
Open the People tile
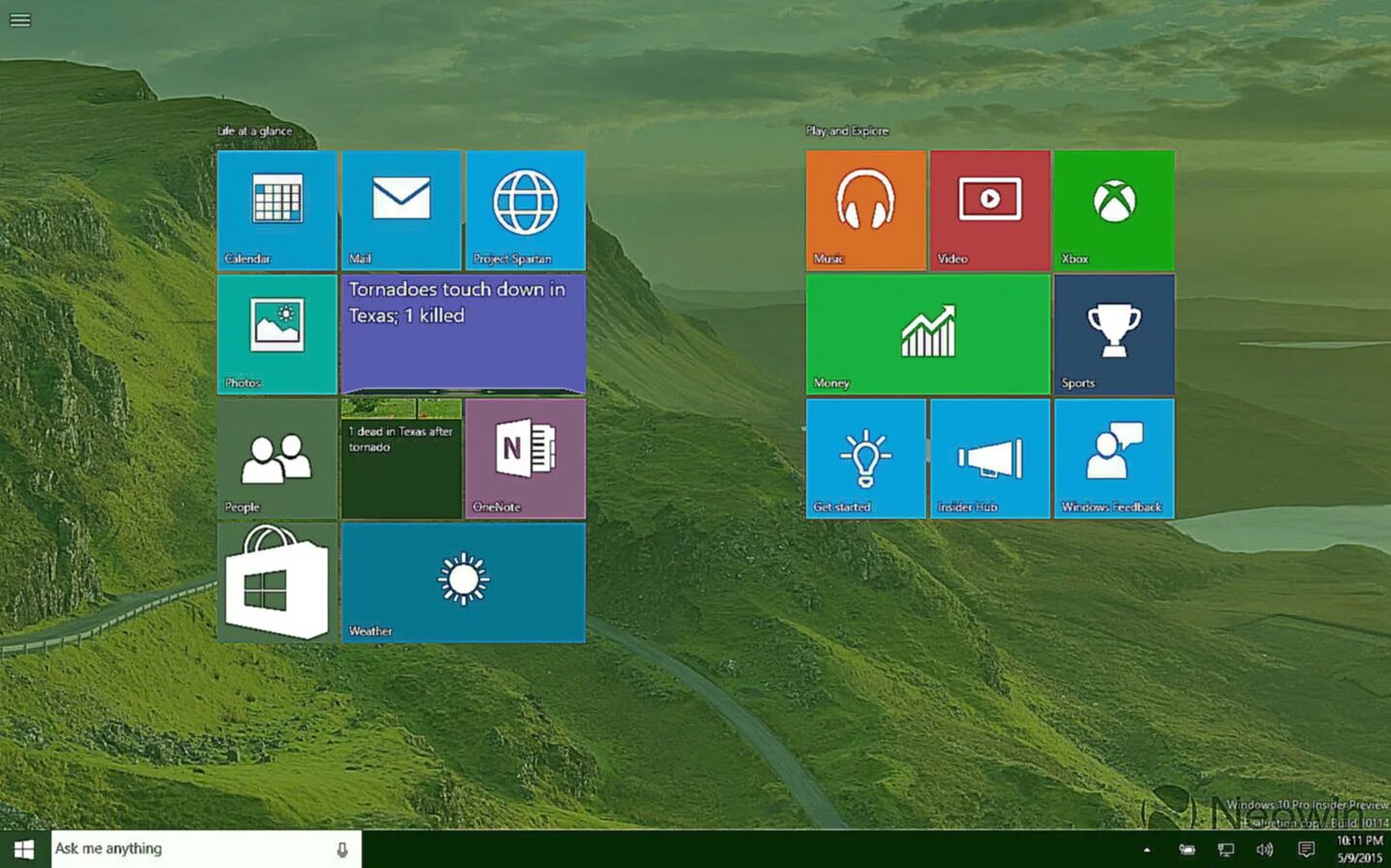[x=277, y=459]
